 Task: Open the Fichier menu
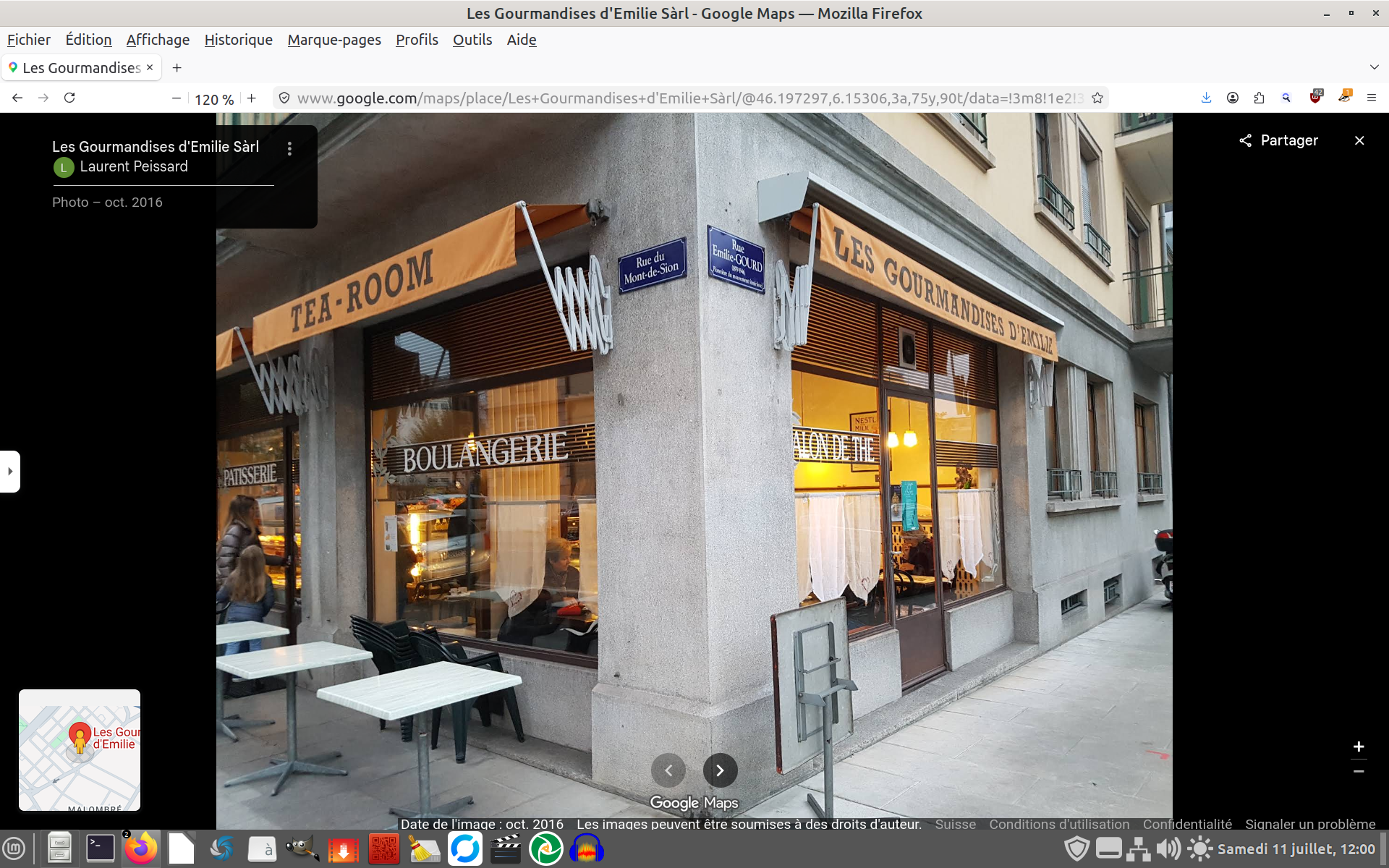pos(29,40)
